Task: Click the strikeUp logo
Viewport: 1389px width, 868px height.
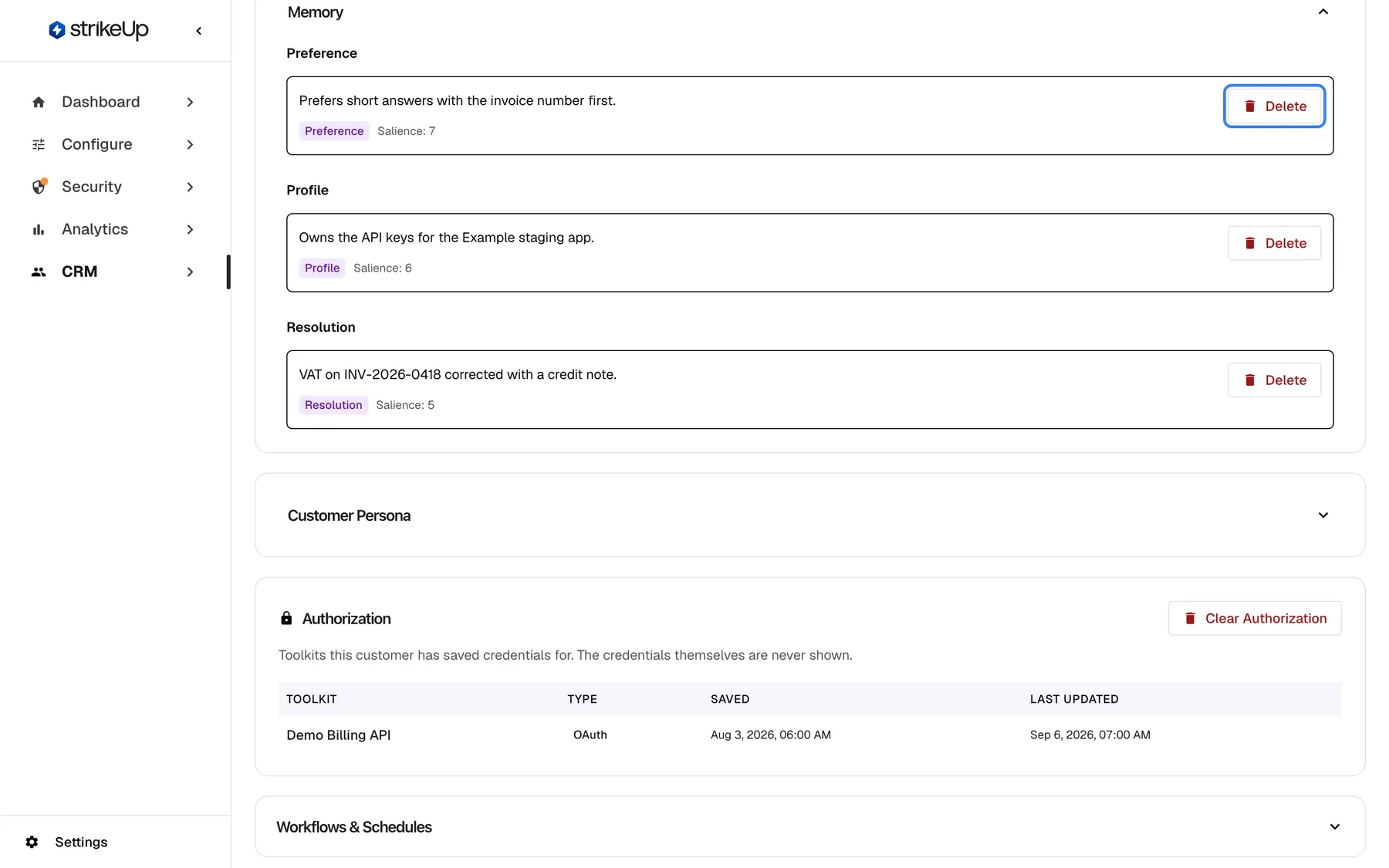Action: click(98, 29)
